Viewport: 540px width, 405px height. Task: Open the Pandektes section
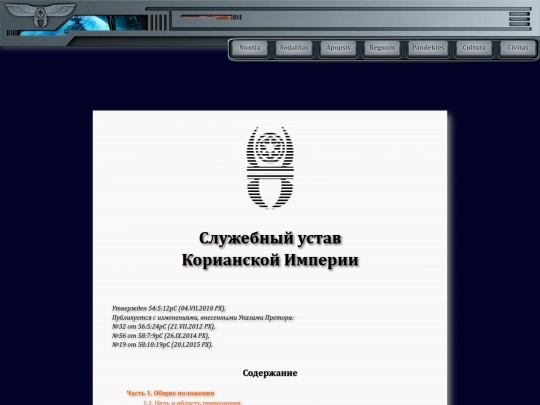428,48
